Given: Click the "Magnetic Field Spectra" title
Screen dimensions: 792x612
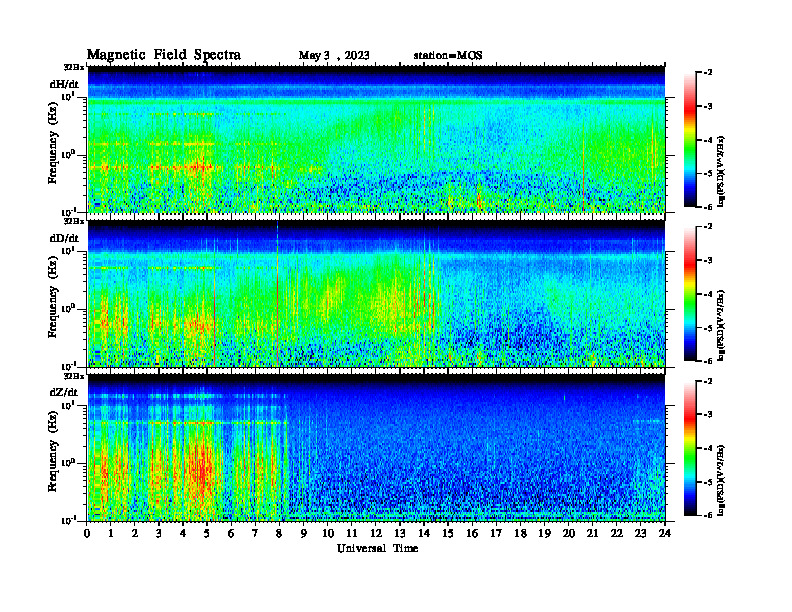Looking at the screenshot, I should tap(164, 55).
